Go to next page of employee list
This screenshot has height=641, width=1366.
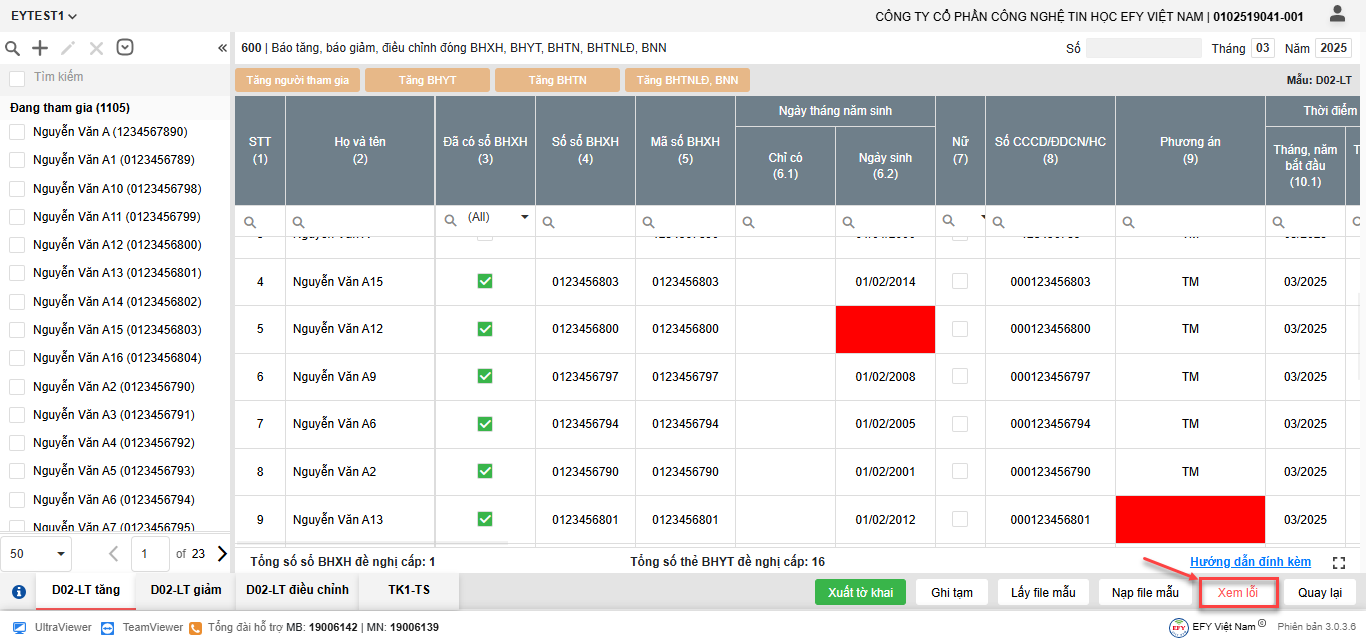click(222, 553)
